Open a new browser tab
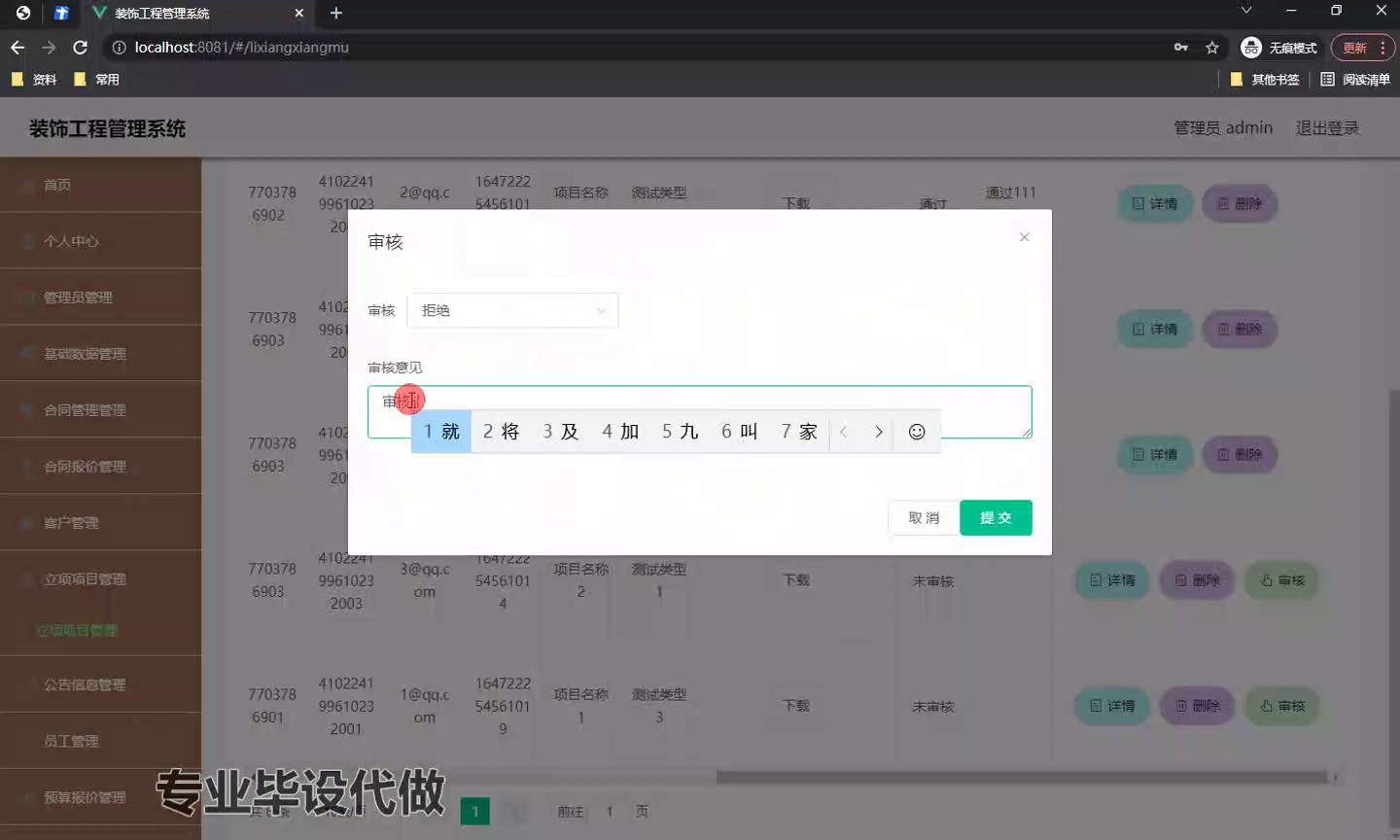The width and height of the screenshot is (1400, 840). tap(336, 13)
